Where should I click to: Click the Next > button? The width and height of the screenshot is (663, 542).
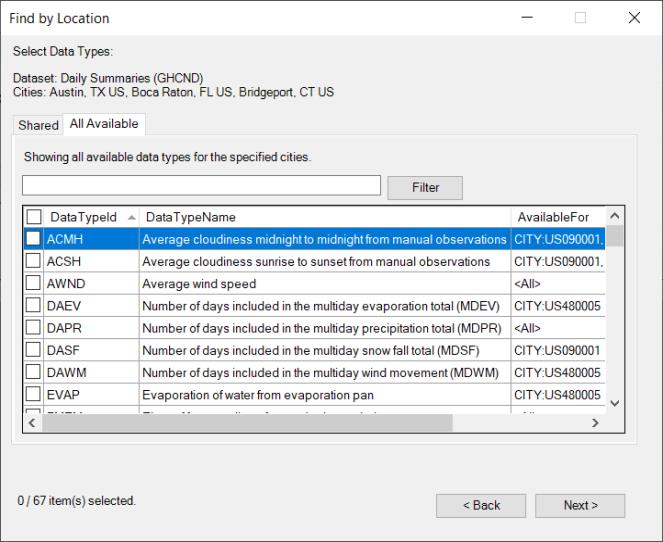tap(580, 505)
